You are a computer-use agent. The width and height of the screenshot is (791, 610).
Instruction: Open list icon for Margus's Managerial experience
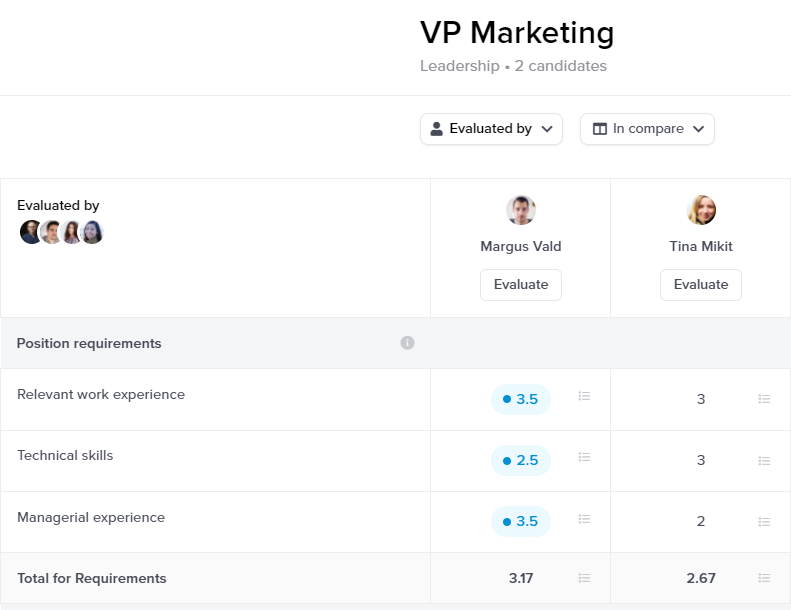(x=585, y=519)
